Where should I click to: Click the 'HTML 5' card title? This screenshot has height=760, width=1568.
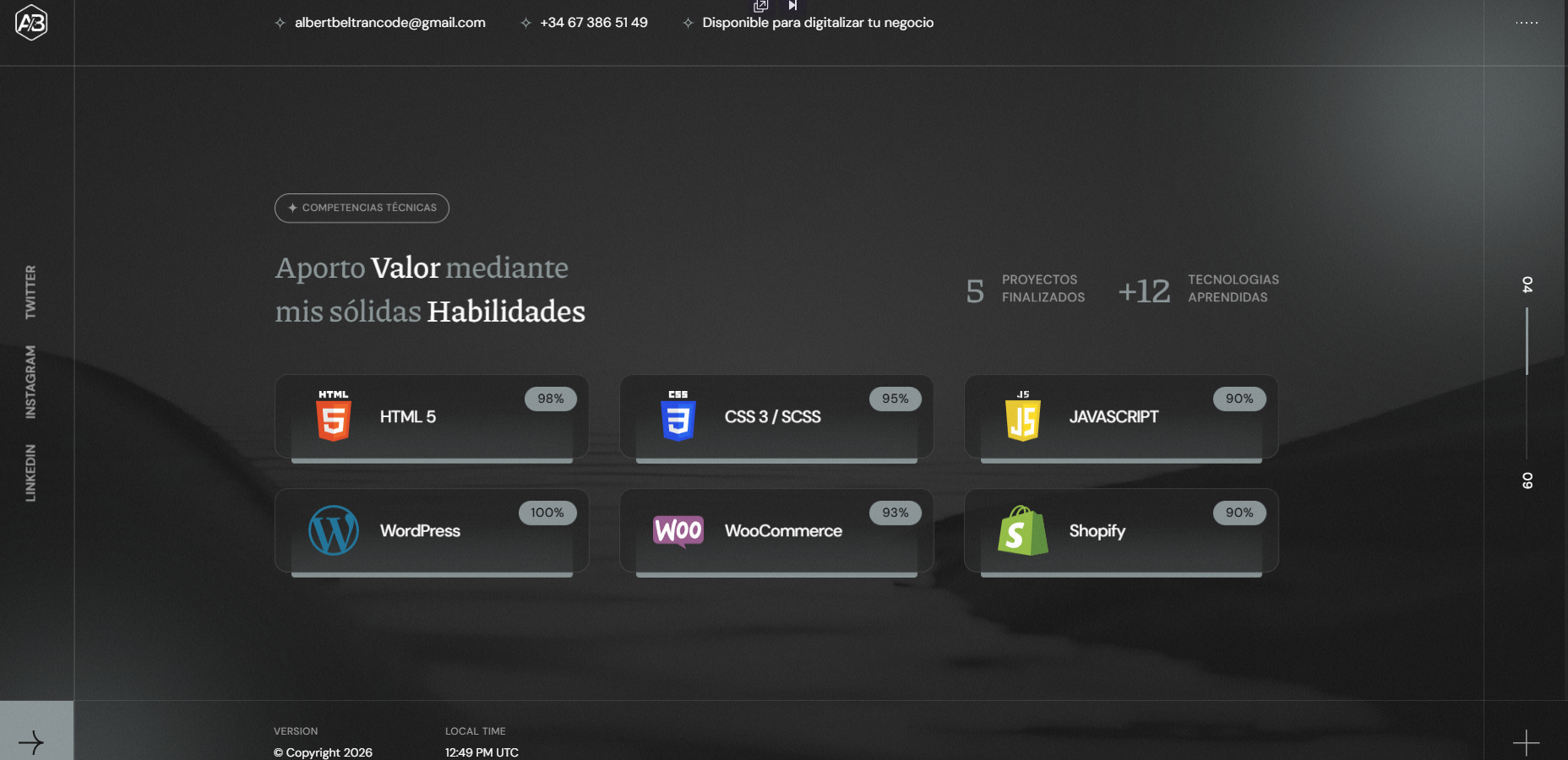(408, 417)
